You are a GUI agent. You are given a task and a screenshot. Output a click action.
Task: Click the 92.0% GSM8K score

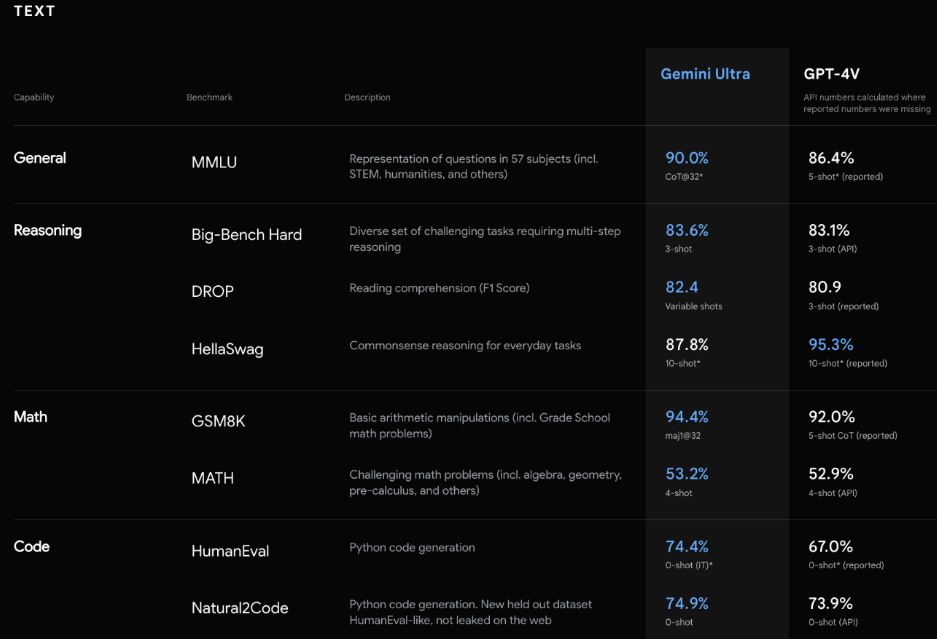[831, 417]
